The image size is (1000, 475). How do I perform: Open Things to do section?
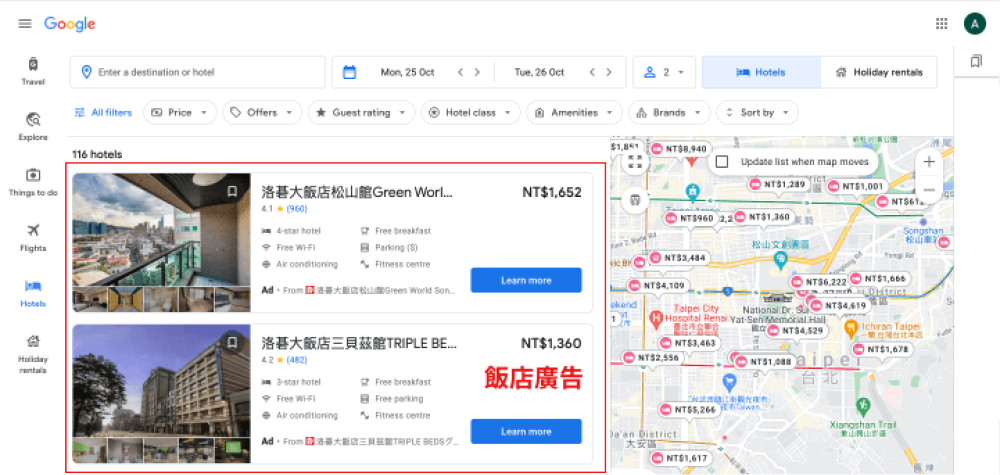click(33, 182)
